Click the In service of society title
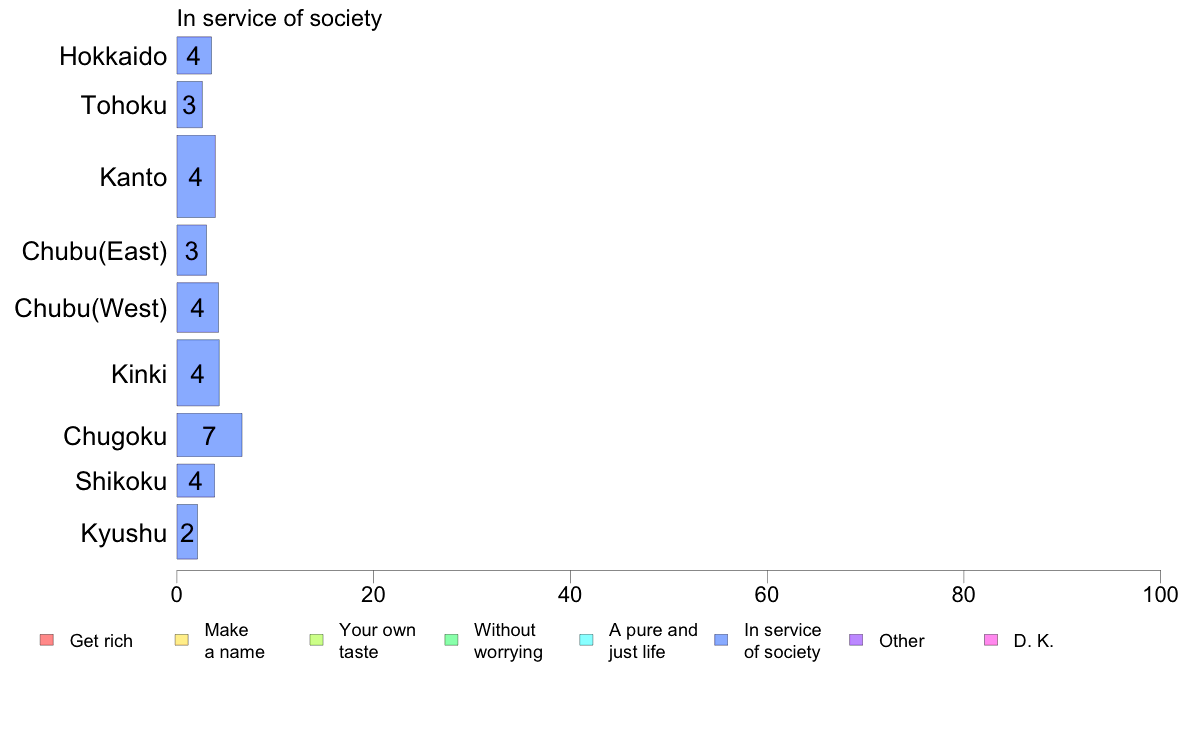Image resolution: width=1188 pixels, height=736 pixels. click(x=279, y=18)
